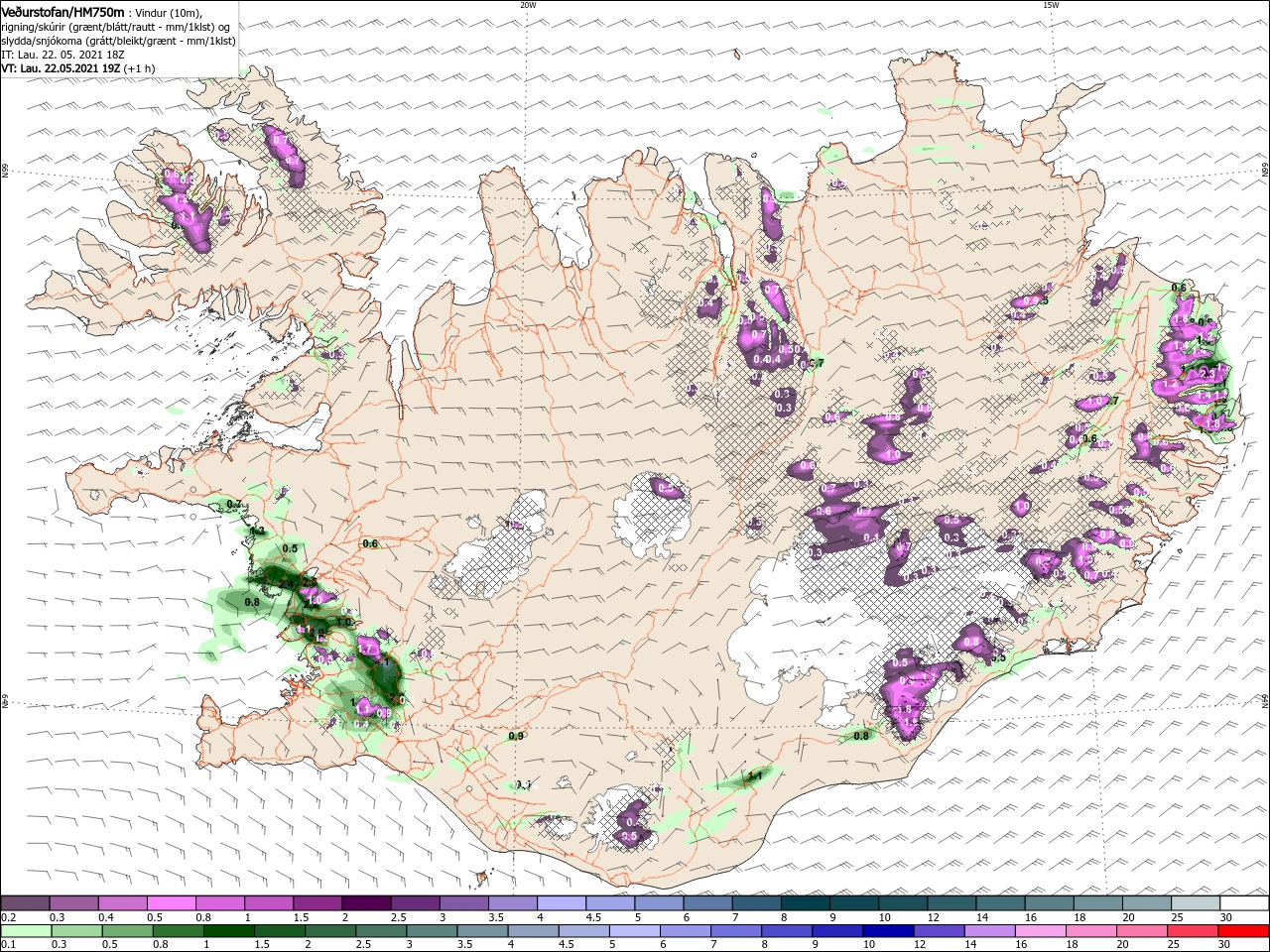Click the 1.5 purple swatch in upper legend row

coord(317,903)
